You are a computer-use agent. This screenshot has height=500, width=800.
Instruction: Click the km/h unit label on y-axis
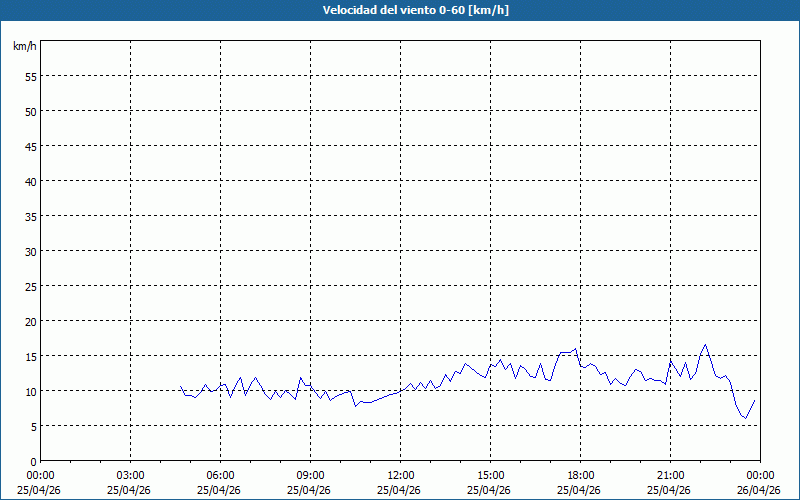click(24, 47)
